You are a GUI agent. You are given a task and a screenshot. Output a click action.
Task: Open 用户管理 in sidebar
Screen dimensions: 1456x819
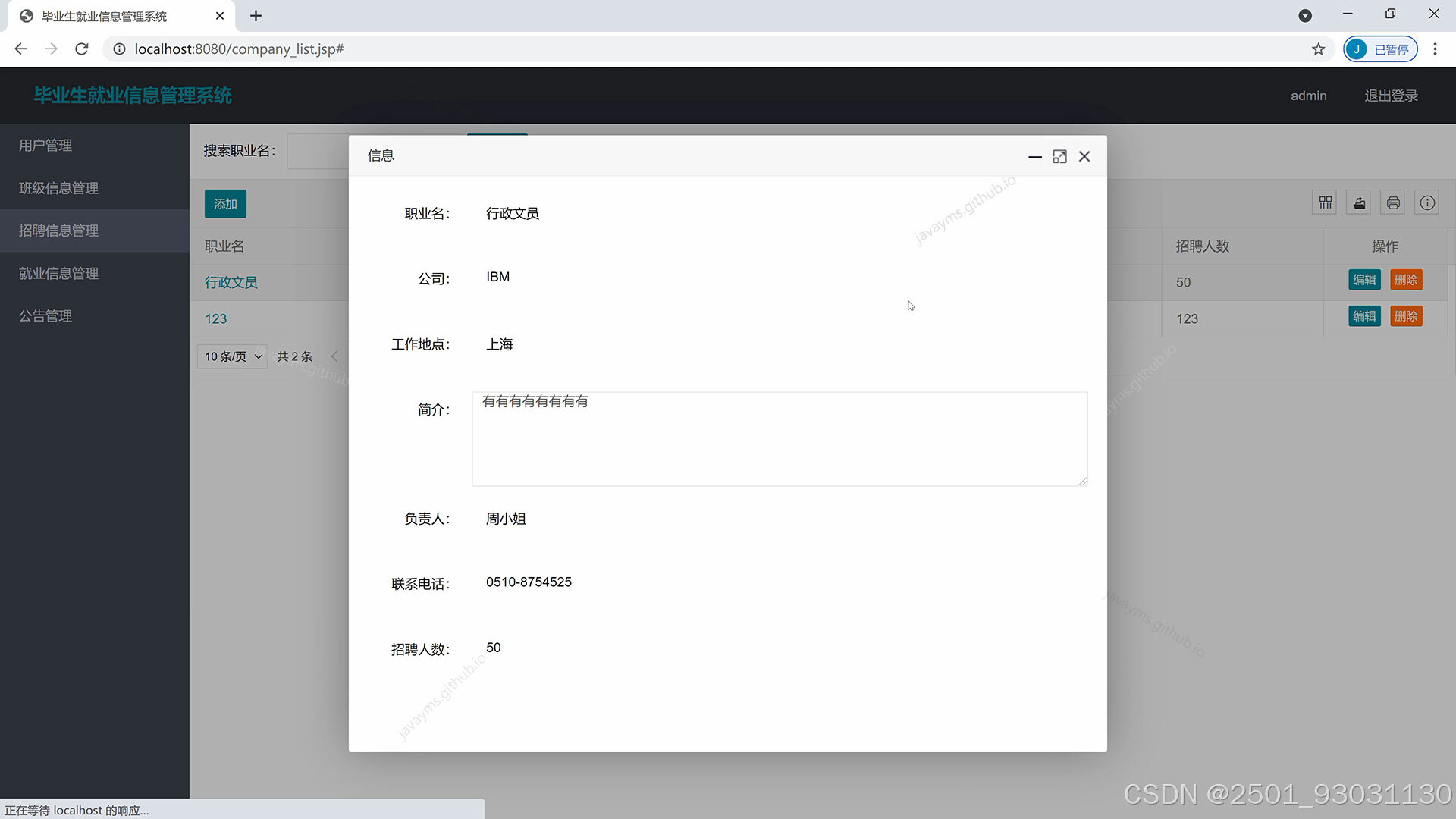click(95, 146)
